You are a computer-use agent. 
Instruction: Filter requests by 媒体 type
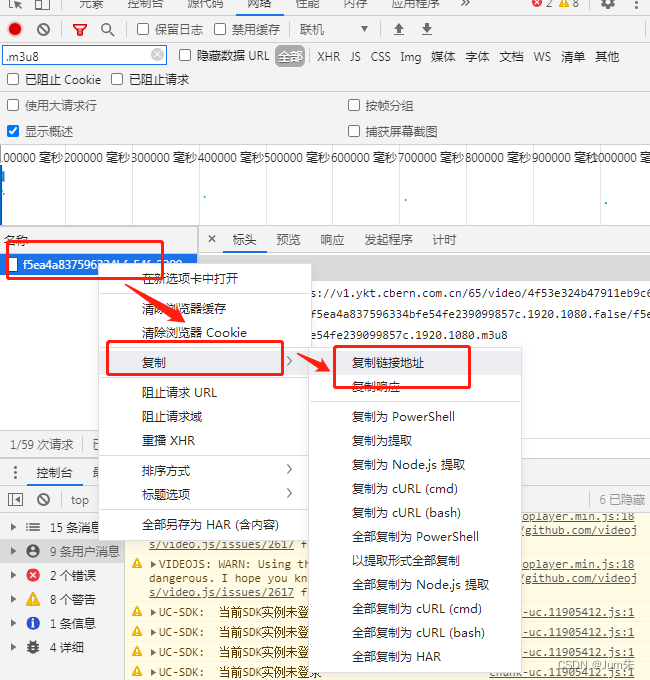tap(443, 57)
